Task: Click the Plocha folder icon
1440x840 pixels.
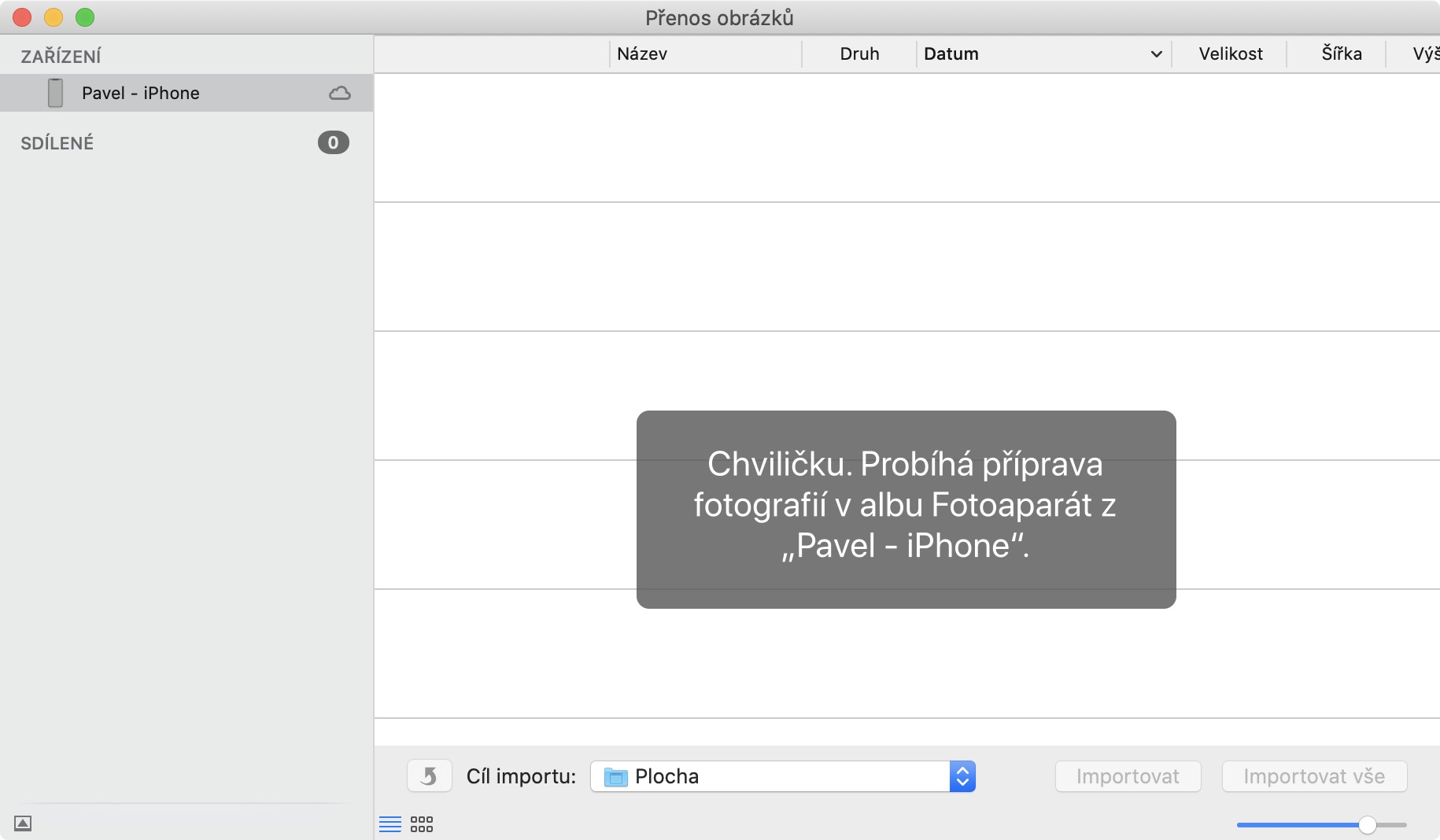Action: [x=615, y=777]
